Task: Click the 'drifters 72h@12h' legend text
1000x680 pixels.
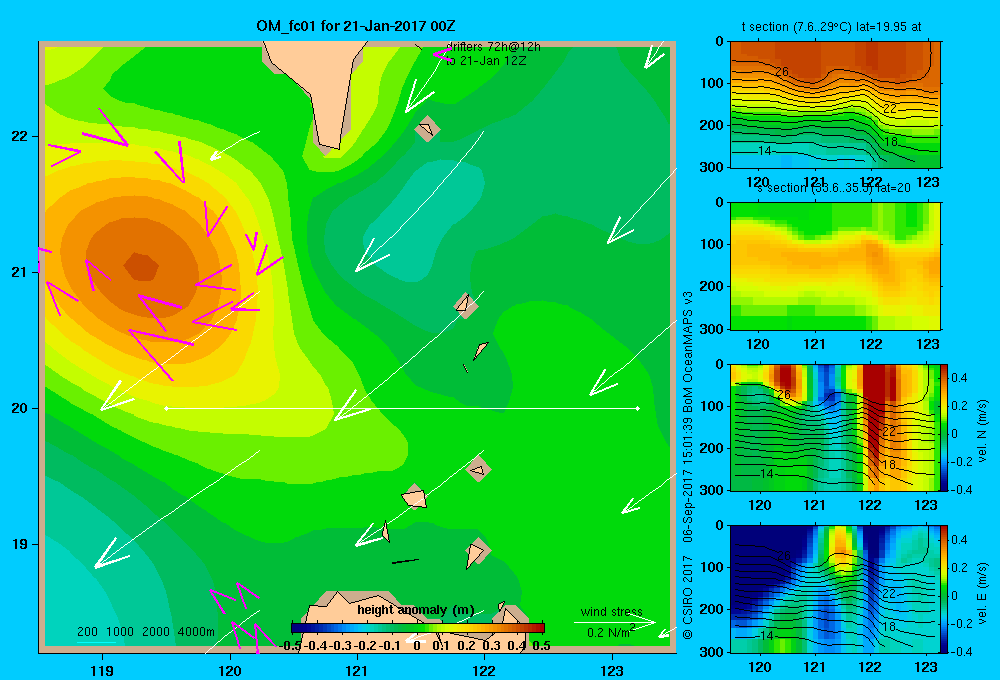Action: [493, 47]
